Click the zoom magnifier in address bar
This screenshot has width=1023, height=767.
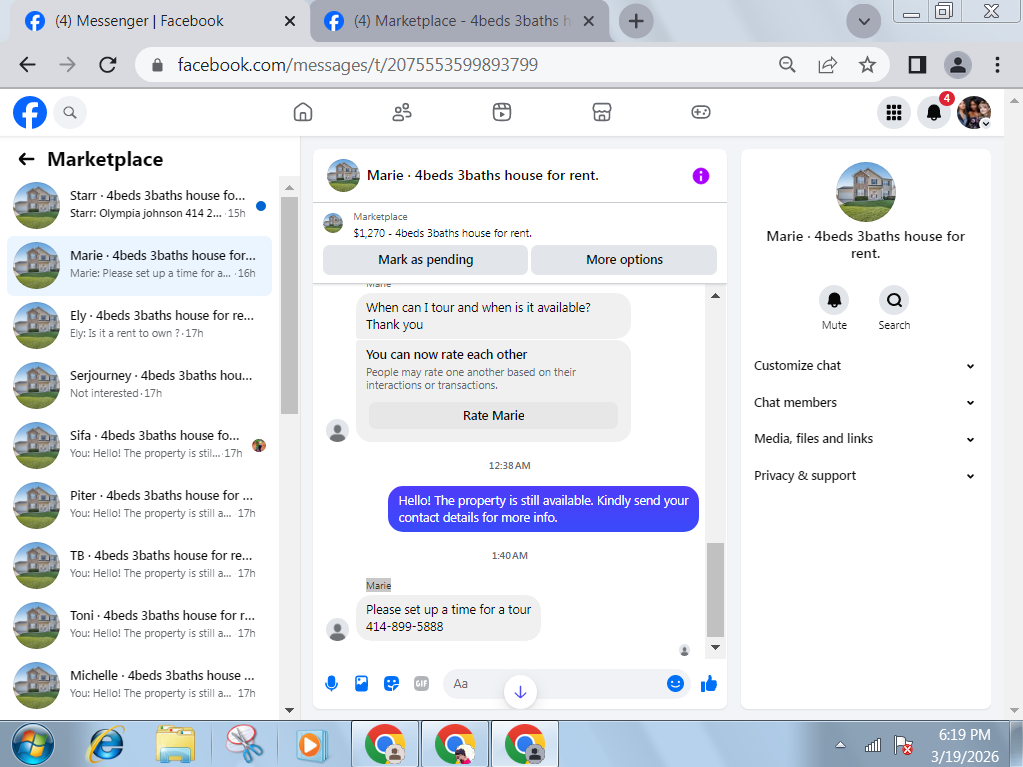[787, 65]
